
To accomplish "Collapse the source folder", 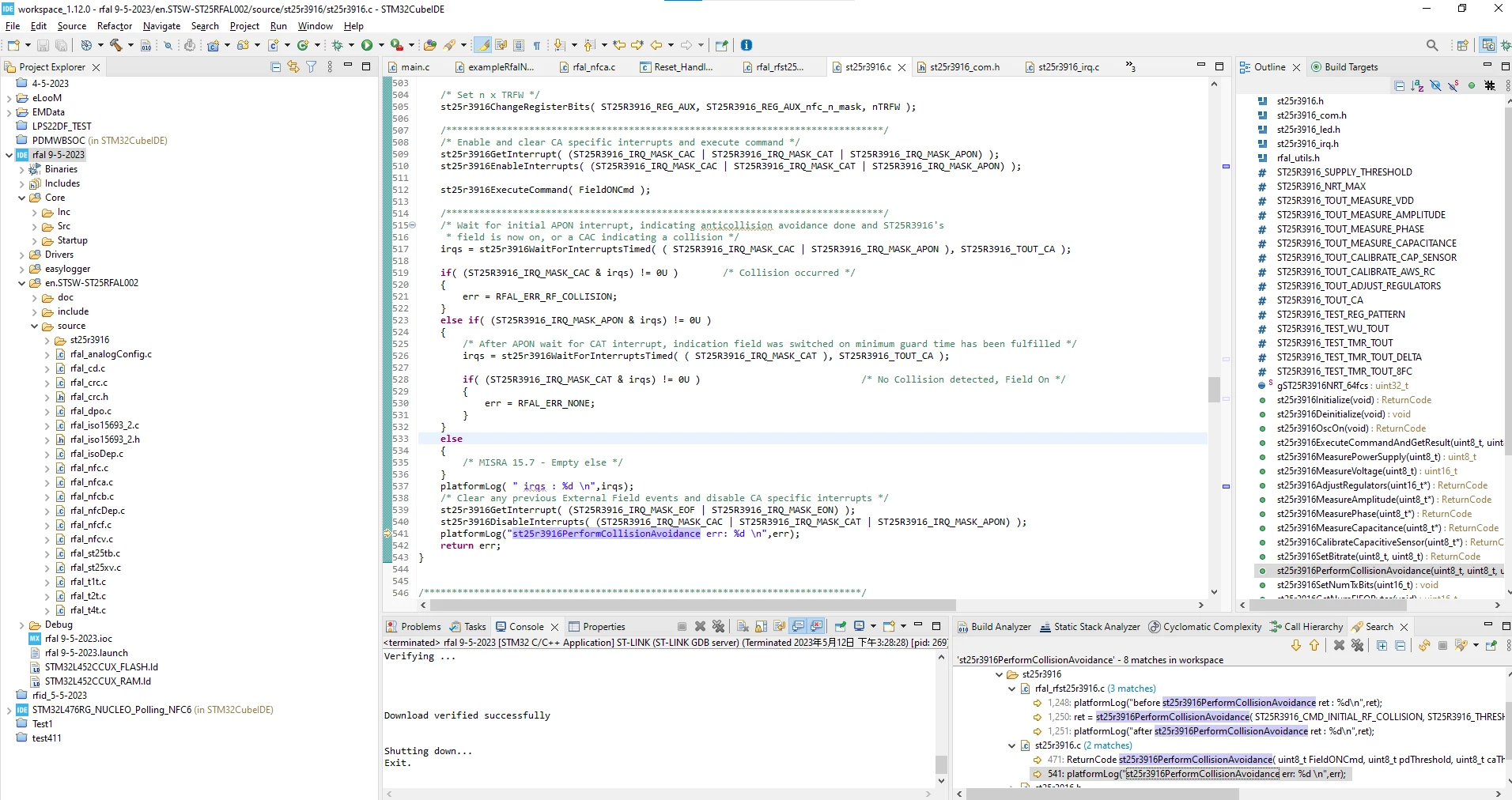I will [34, 326].
